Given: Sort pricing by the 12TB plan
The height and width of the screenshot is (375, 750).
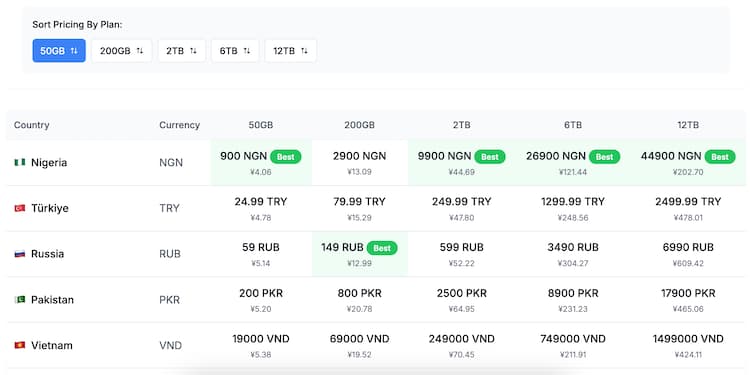Looking at the screenshot, I should tap(290, 51).
